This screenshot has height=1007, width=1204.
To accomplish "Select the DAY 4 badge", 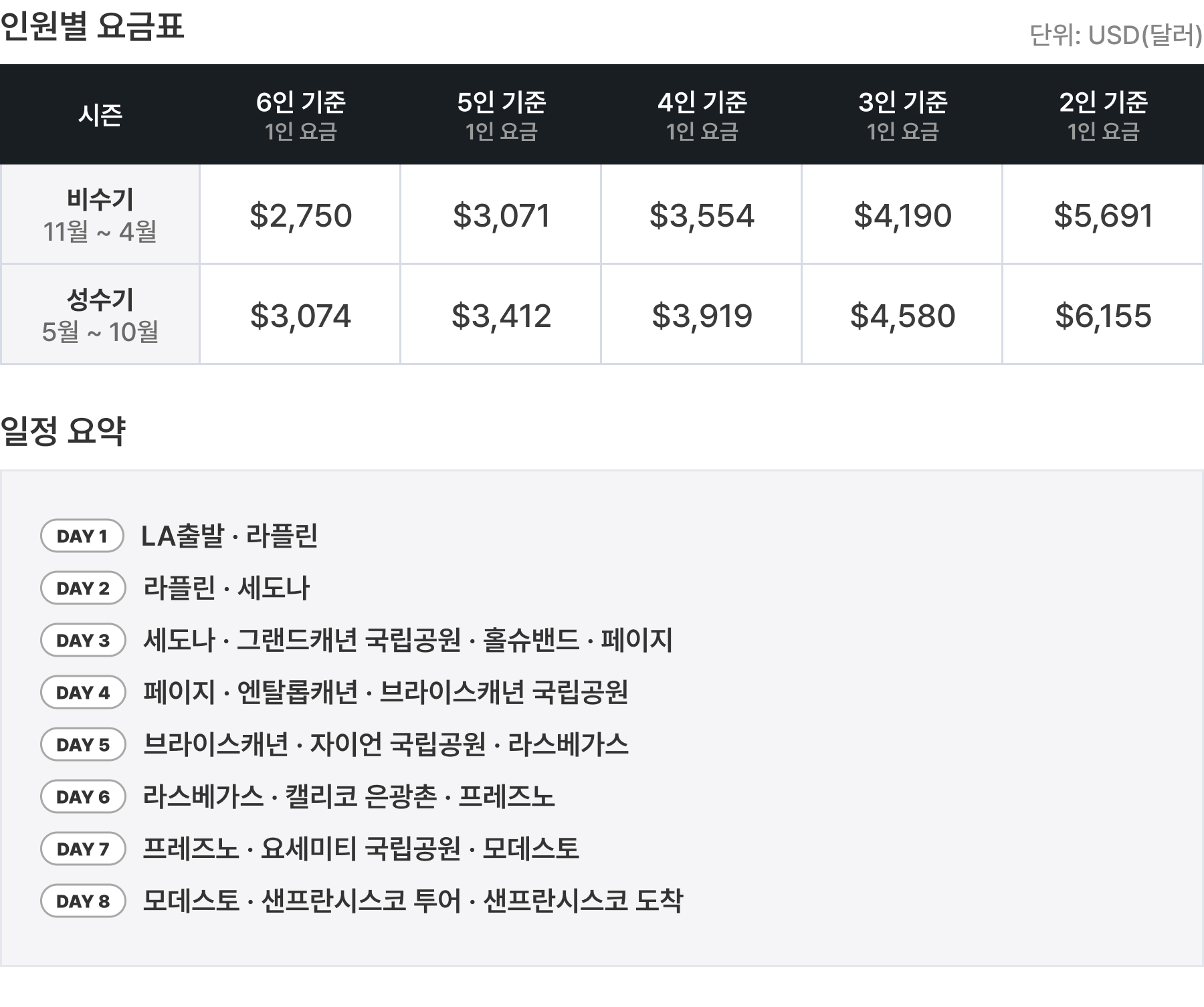I will (83, 693).
